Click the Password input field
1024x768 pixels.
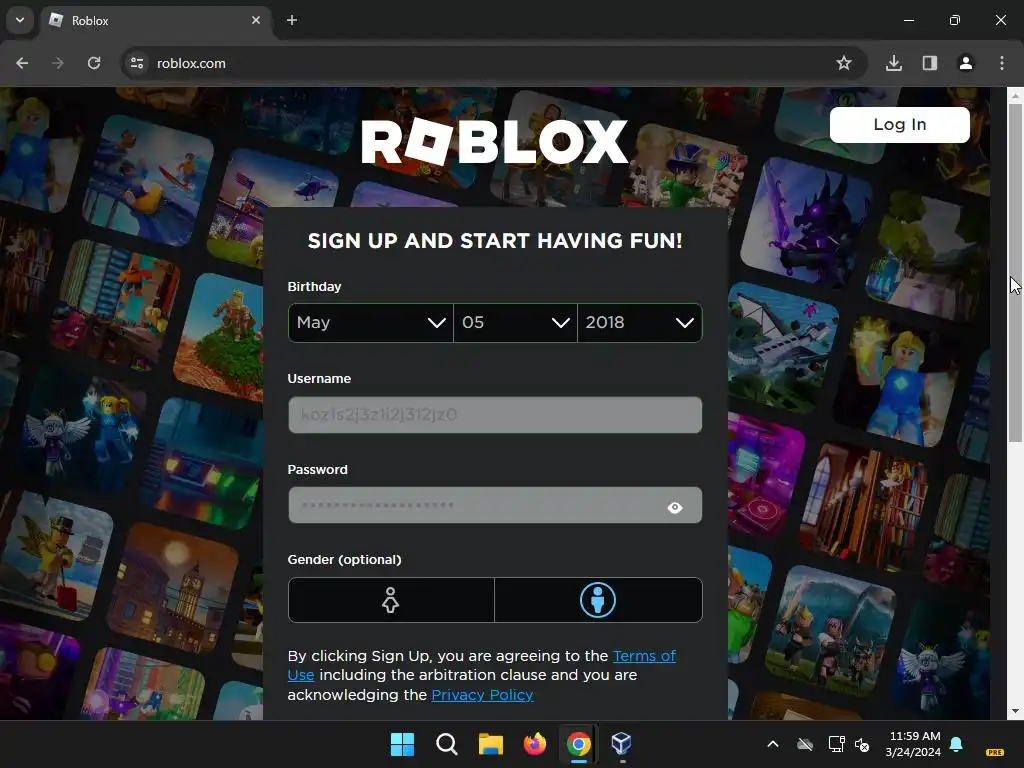pyautogui.click(x=495, y=505)
